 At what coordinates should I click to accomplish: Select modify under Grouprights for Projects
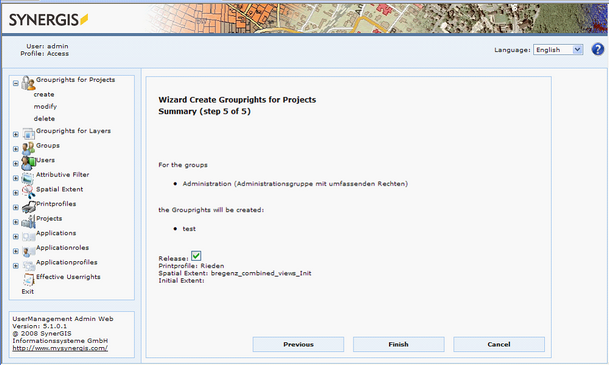pos(45,106)
